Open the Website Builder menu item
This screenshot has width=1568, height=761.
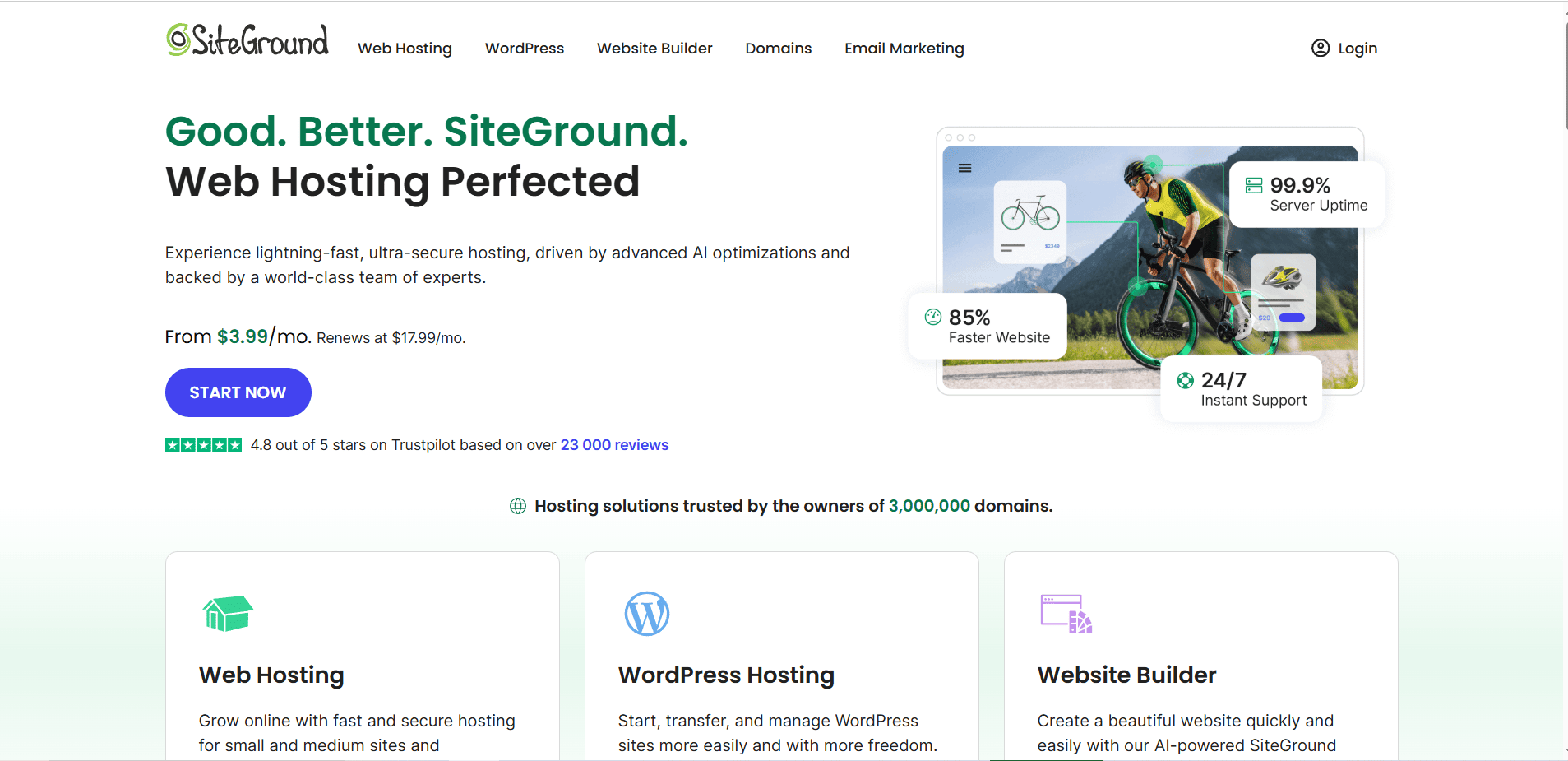(654, 49)
